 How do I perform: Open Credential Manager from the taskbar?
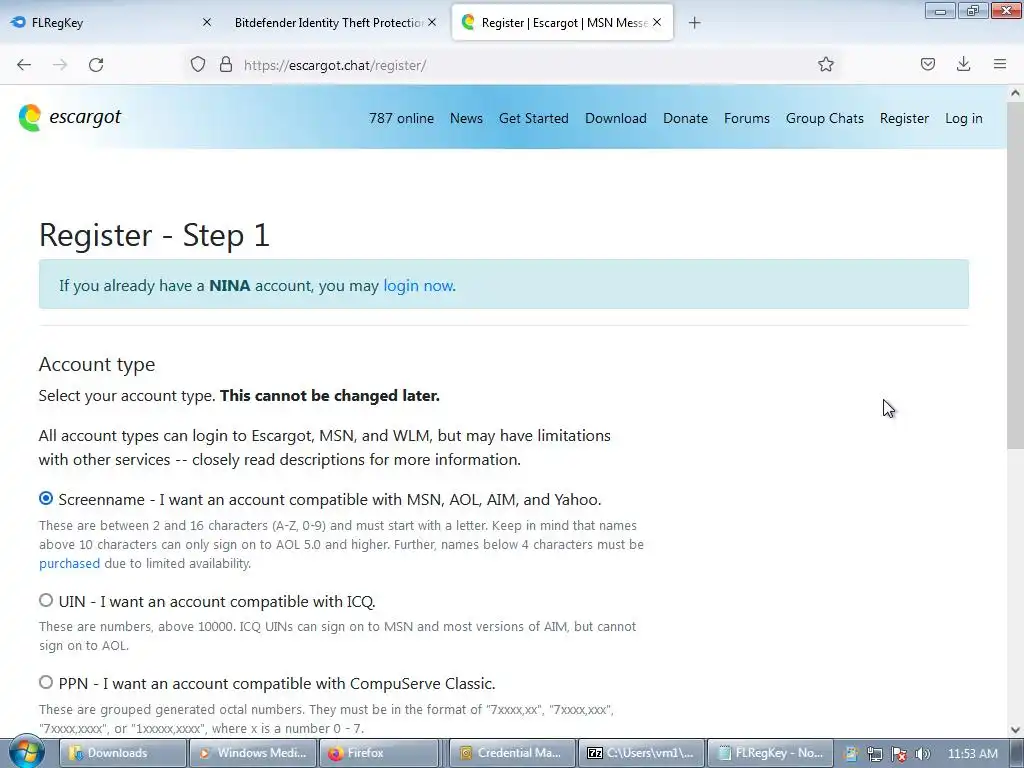[513, 753]
